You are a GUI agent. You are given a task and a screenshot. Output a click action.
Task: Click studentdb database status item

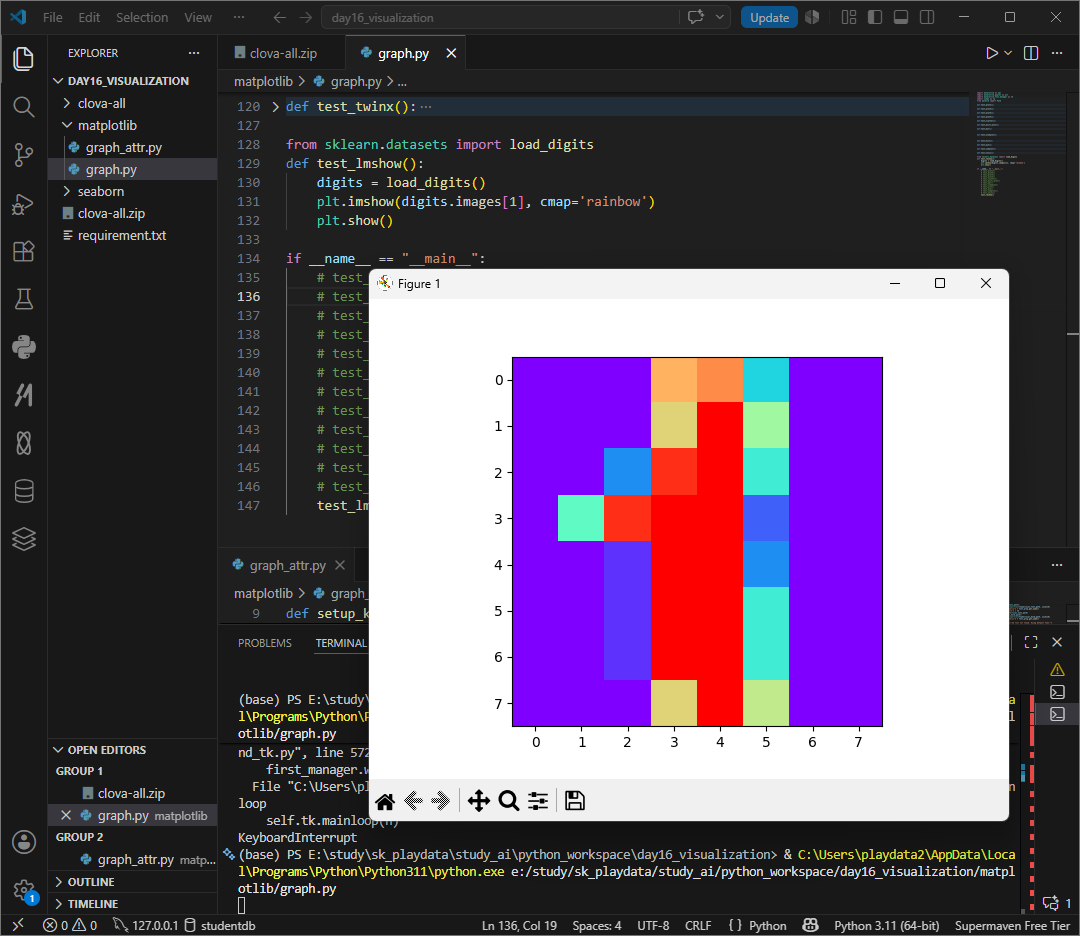point(220,925)
